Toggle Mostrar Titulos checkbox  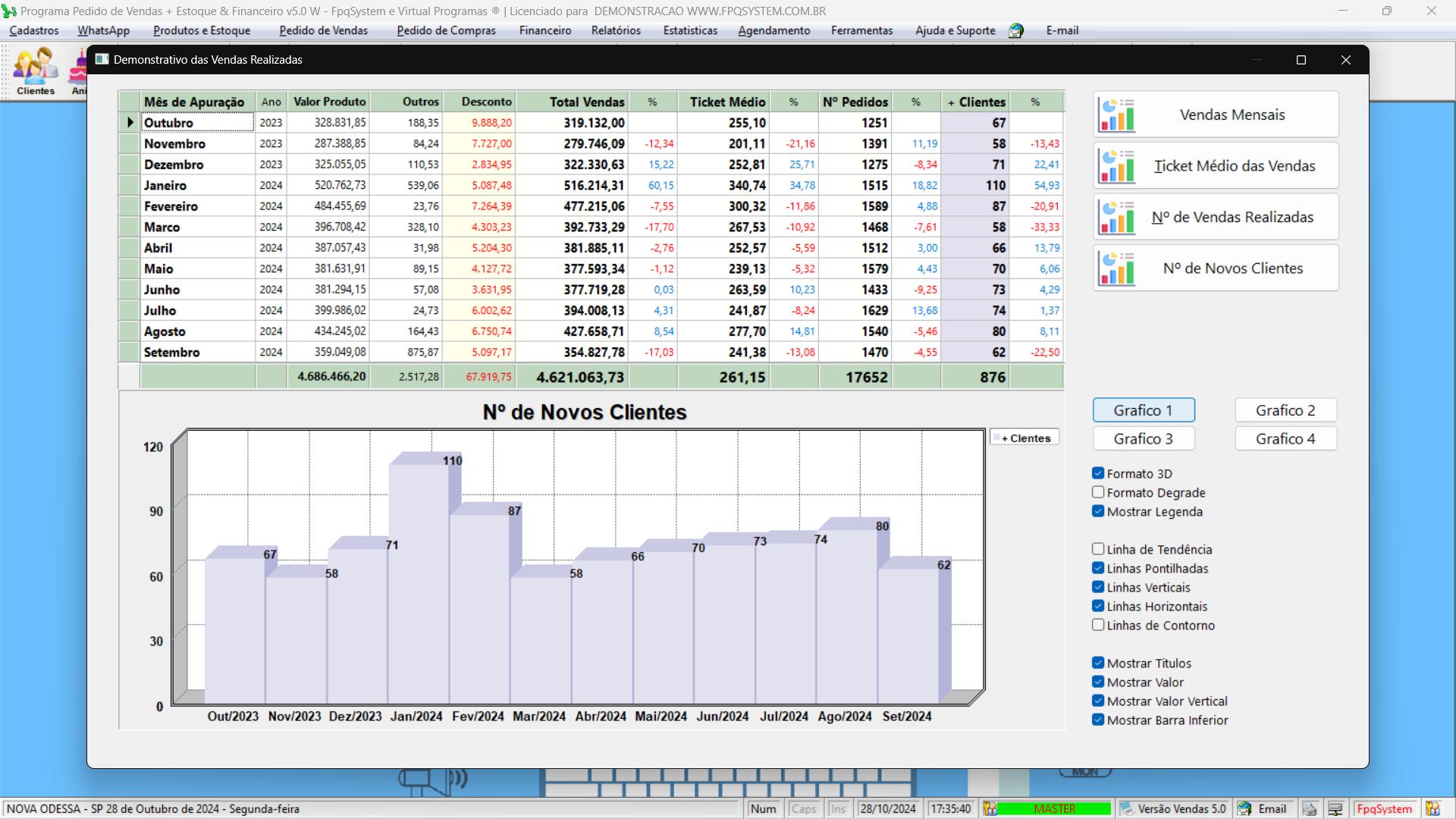(x=1098, y=663)
